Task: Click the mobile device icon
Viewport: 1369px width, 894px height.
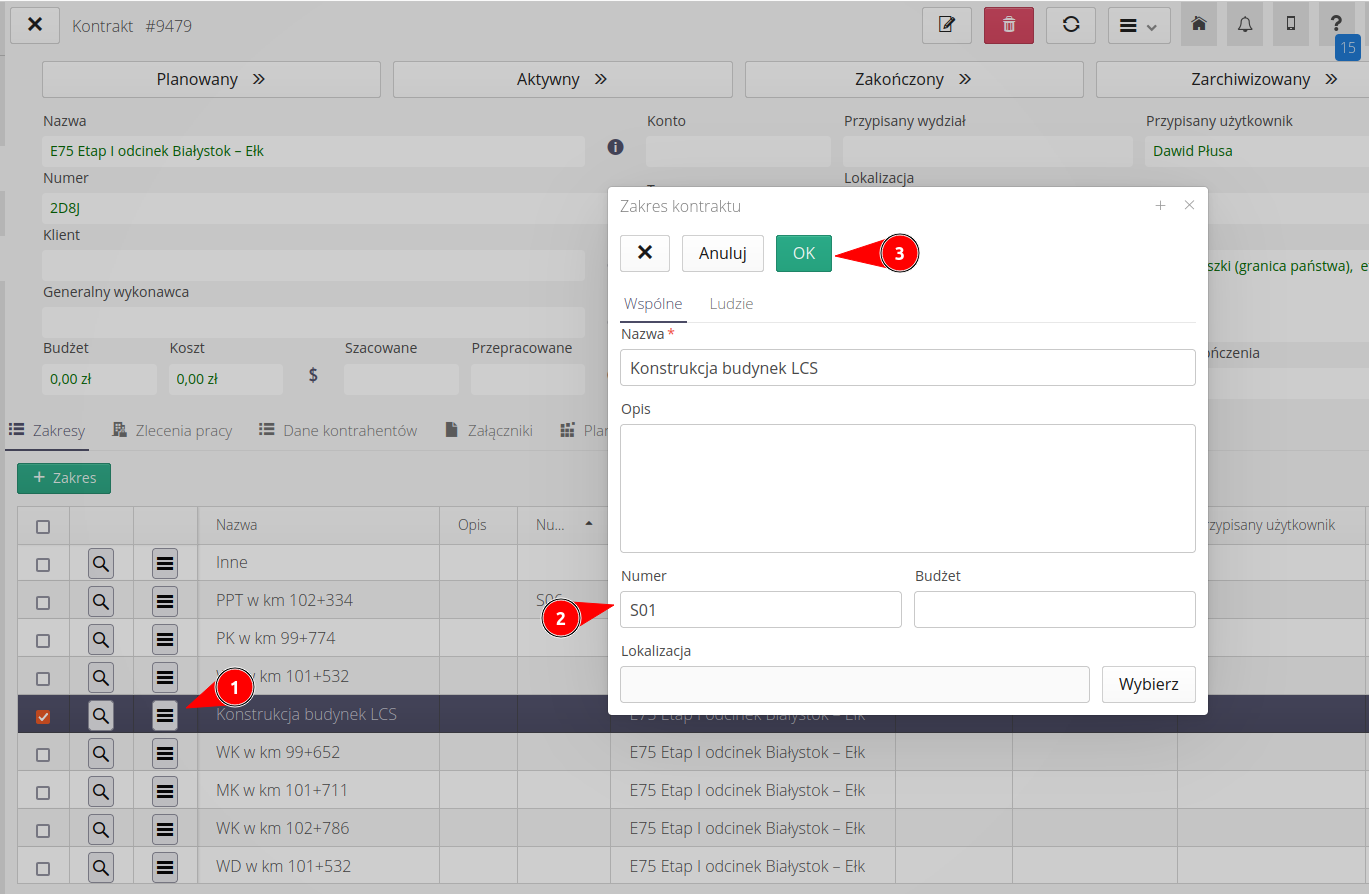Action: click(1290, 24)
